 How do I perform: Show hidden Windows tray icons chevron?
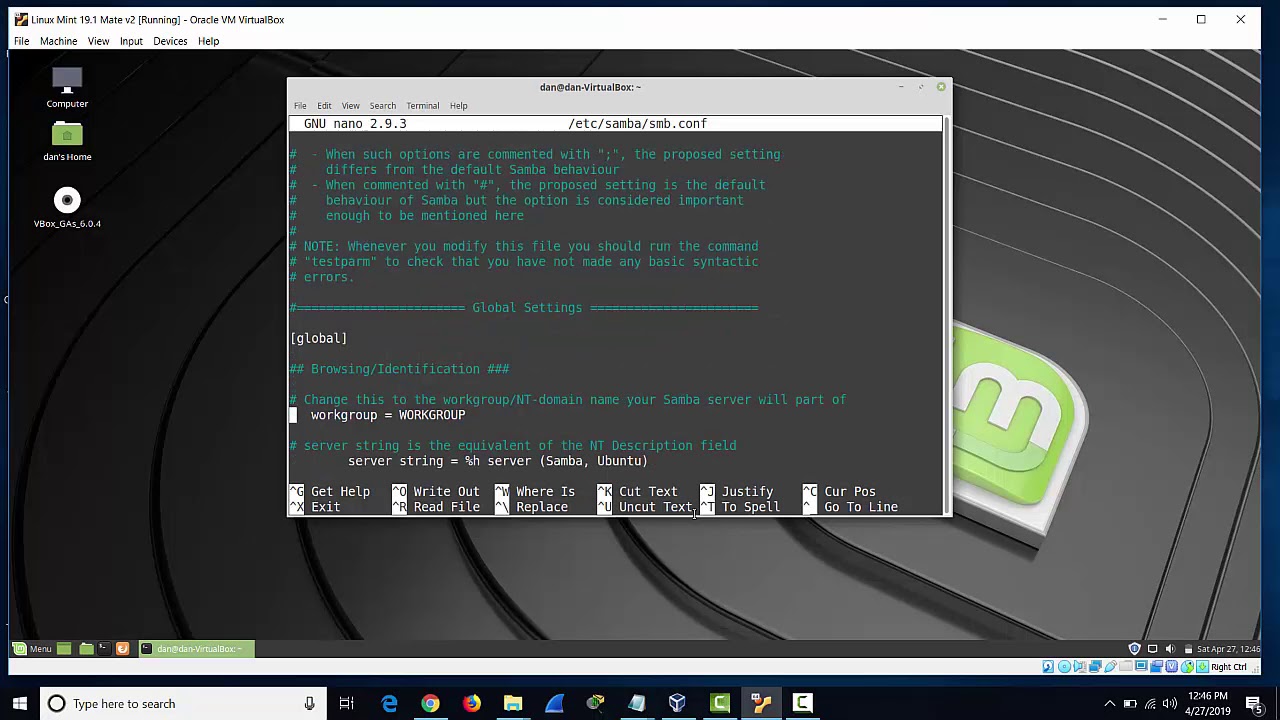point(1109,704)
